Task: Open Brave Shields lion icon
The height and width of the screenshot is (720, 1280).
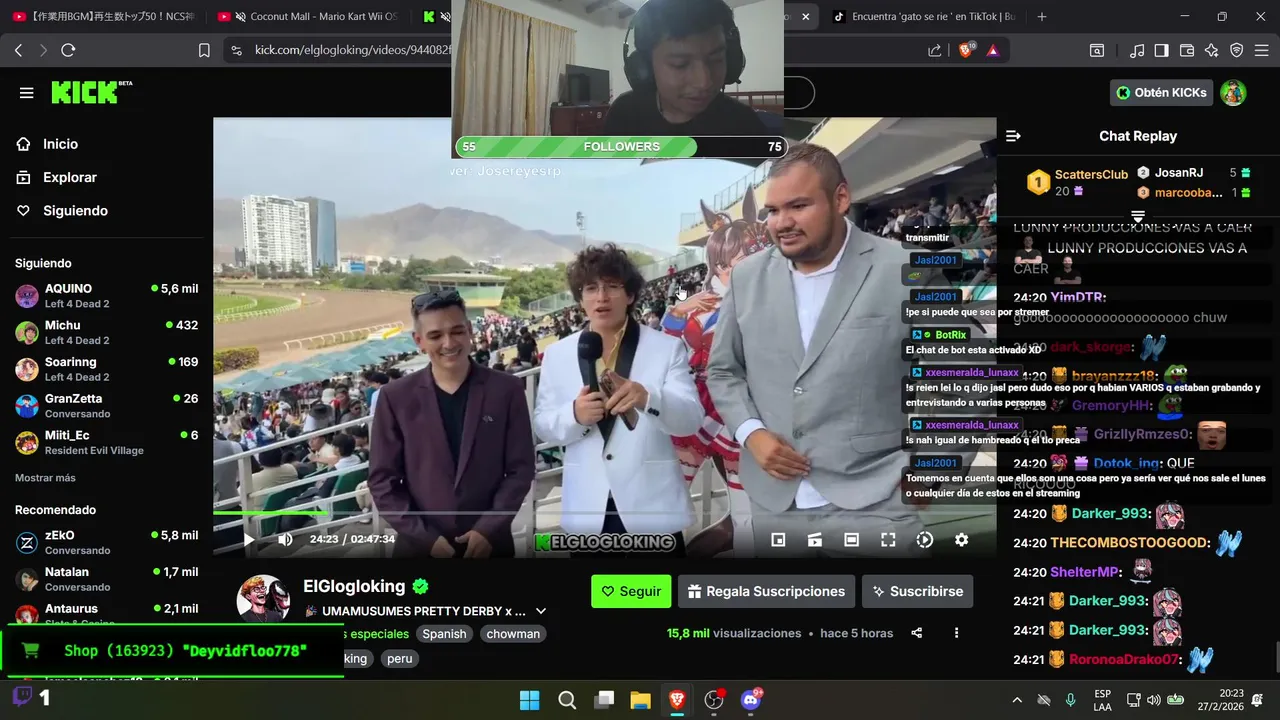Action: (x=966, y=50)
